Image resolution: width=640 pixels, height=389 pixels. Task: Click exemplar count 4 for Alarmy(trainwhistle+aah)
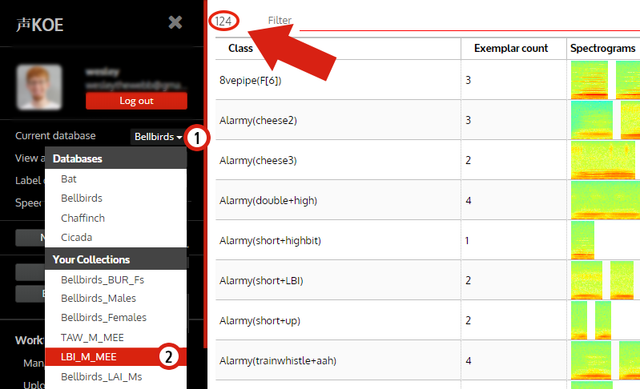tap(468, 360)
